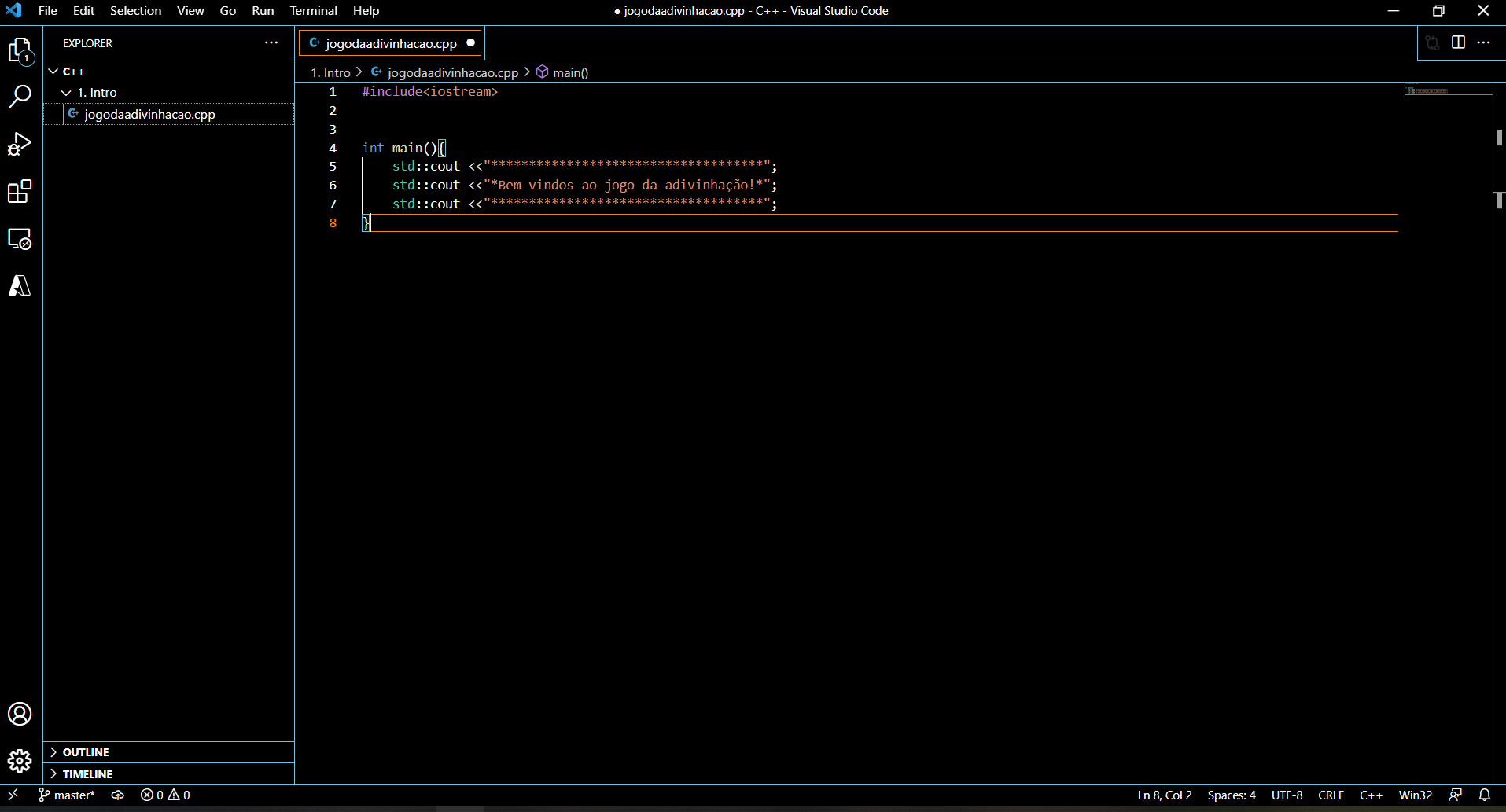This screenshot has width=1506, height=812.
Task: Expand the TIMELINE section
Action: [168, 774]
